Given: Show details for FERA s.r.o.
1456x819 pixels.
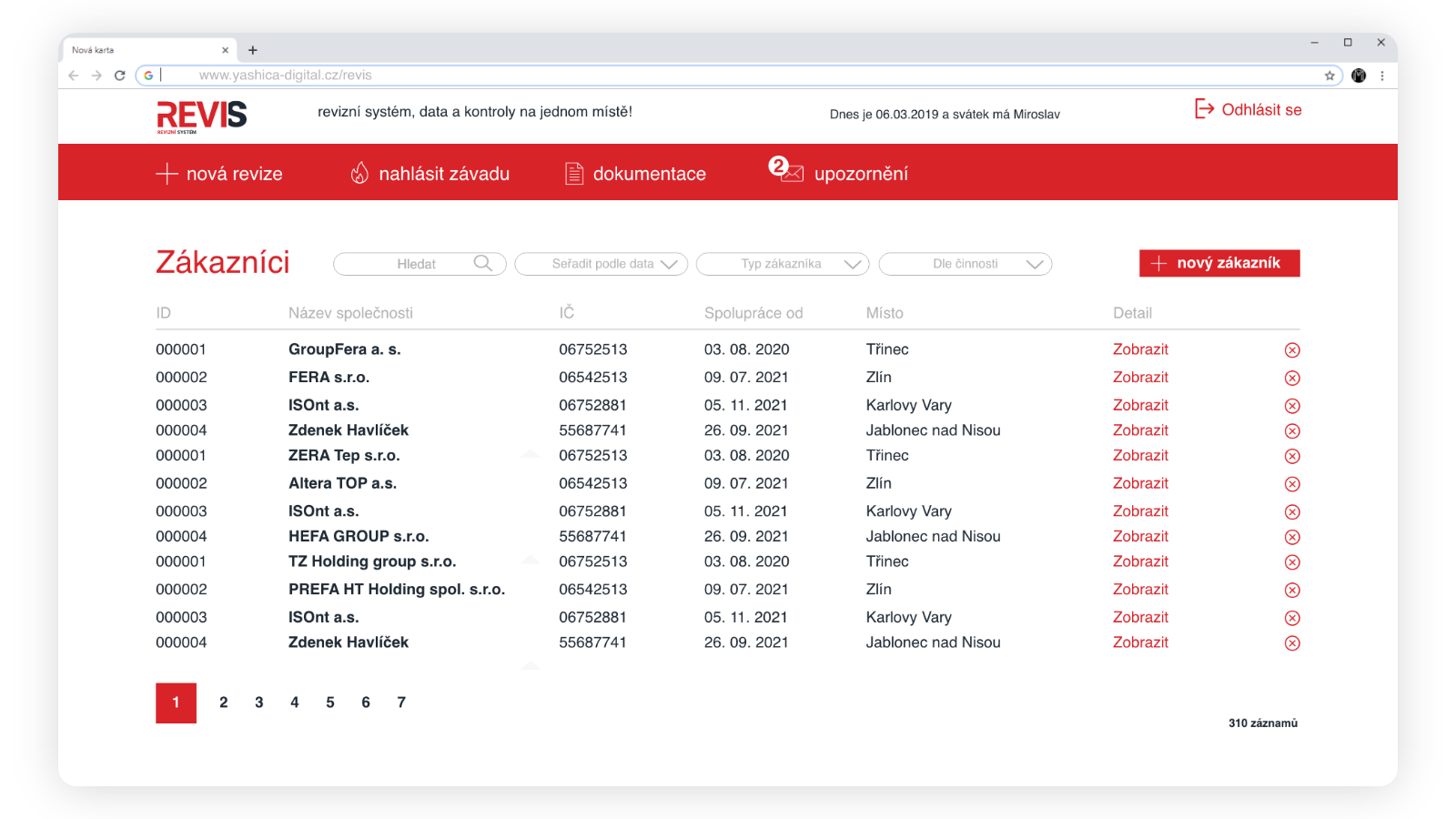Looking at the screenshot, I should coord(1140,377).
